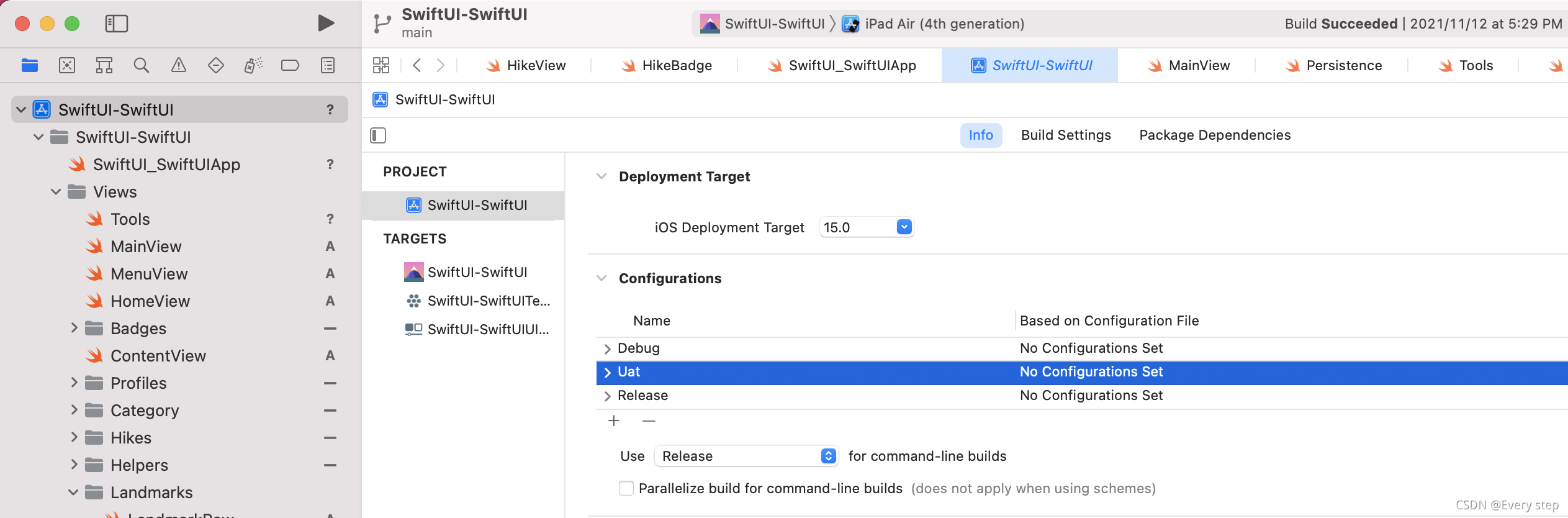Screen dimensions: 1568x518
Task: Switch to the SwiftUI_SwiftUIApp tab
Action: [842, 65]
